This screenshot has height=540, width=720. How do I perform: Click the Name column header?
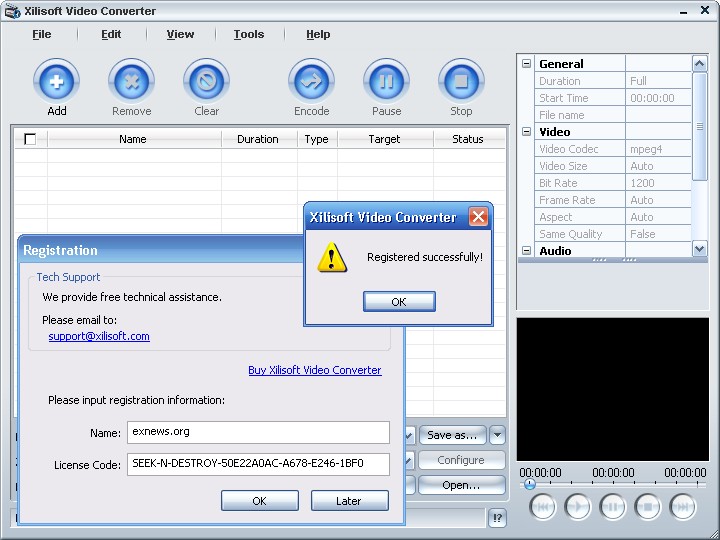tap(133, 139)
